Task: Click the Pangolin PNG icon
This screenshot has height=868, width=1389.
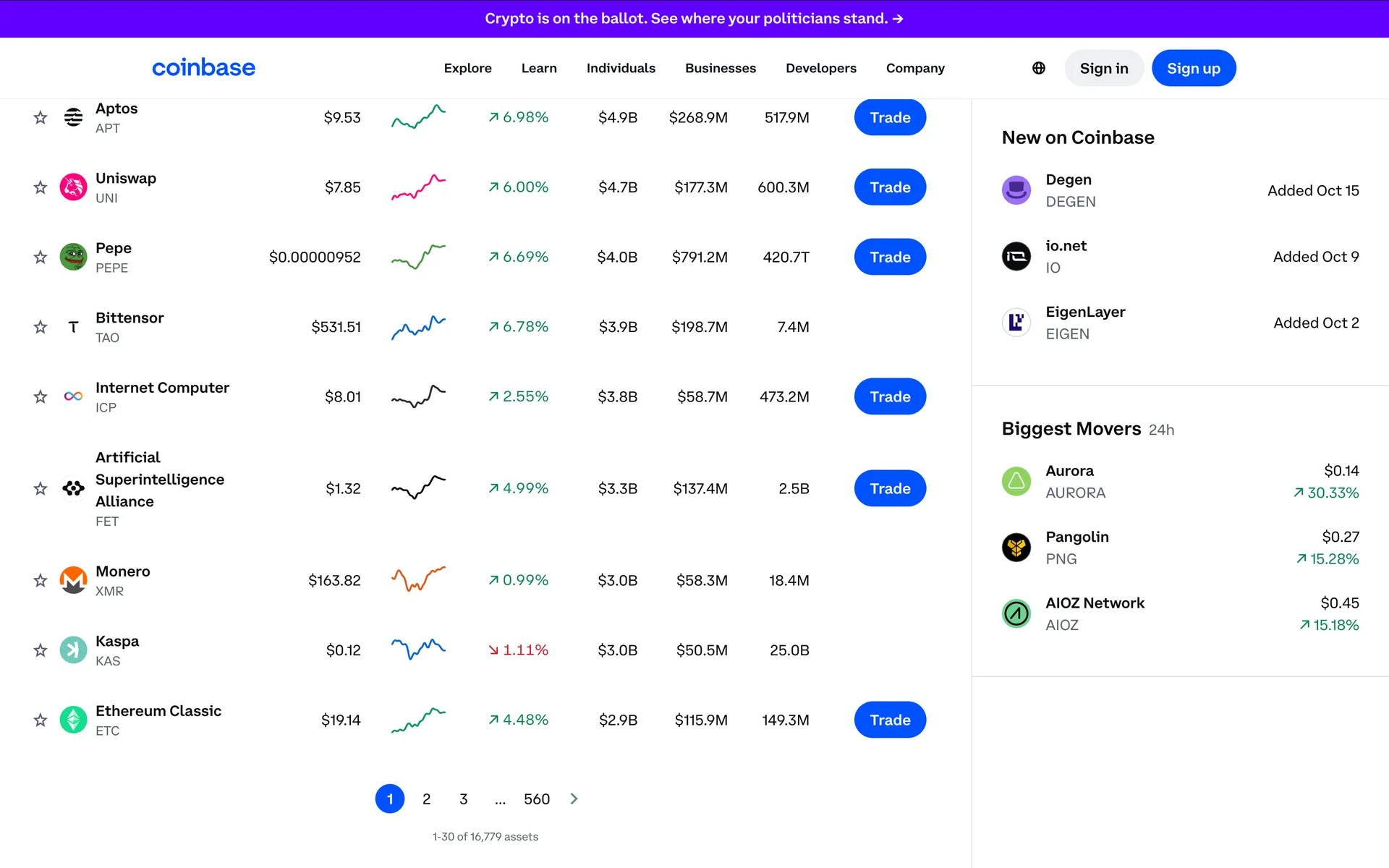Action: click(x=1016, y=548)
